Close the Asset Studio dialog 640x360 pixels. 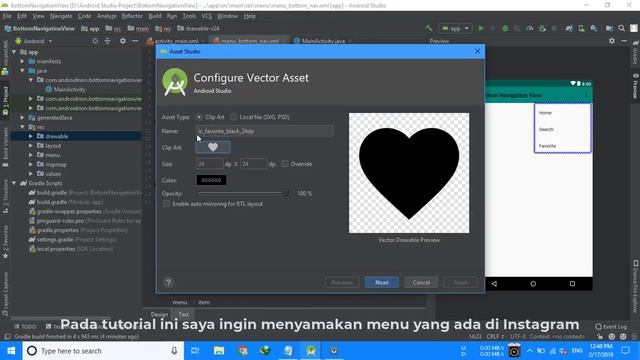(x=478, y=51)
